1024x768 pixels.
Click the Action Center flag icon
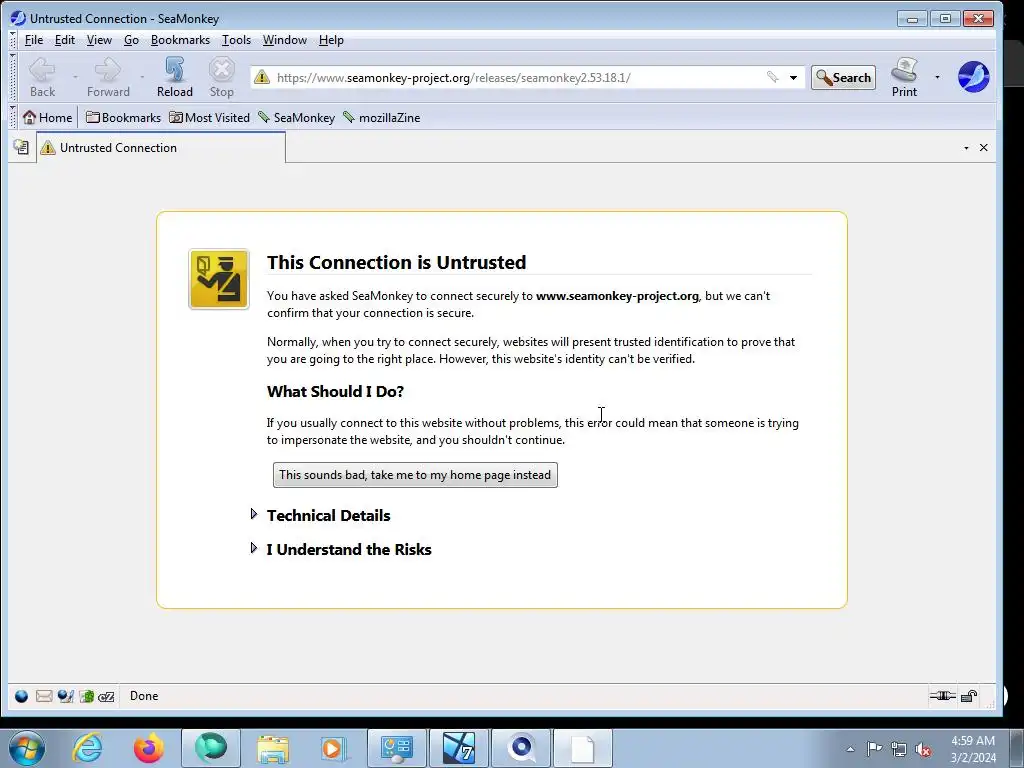click(874, 749)
